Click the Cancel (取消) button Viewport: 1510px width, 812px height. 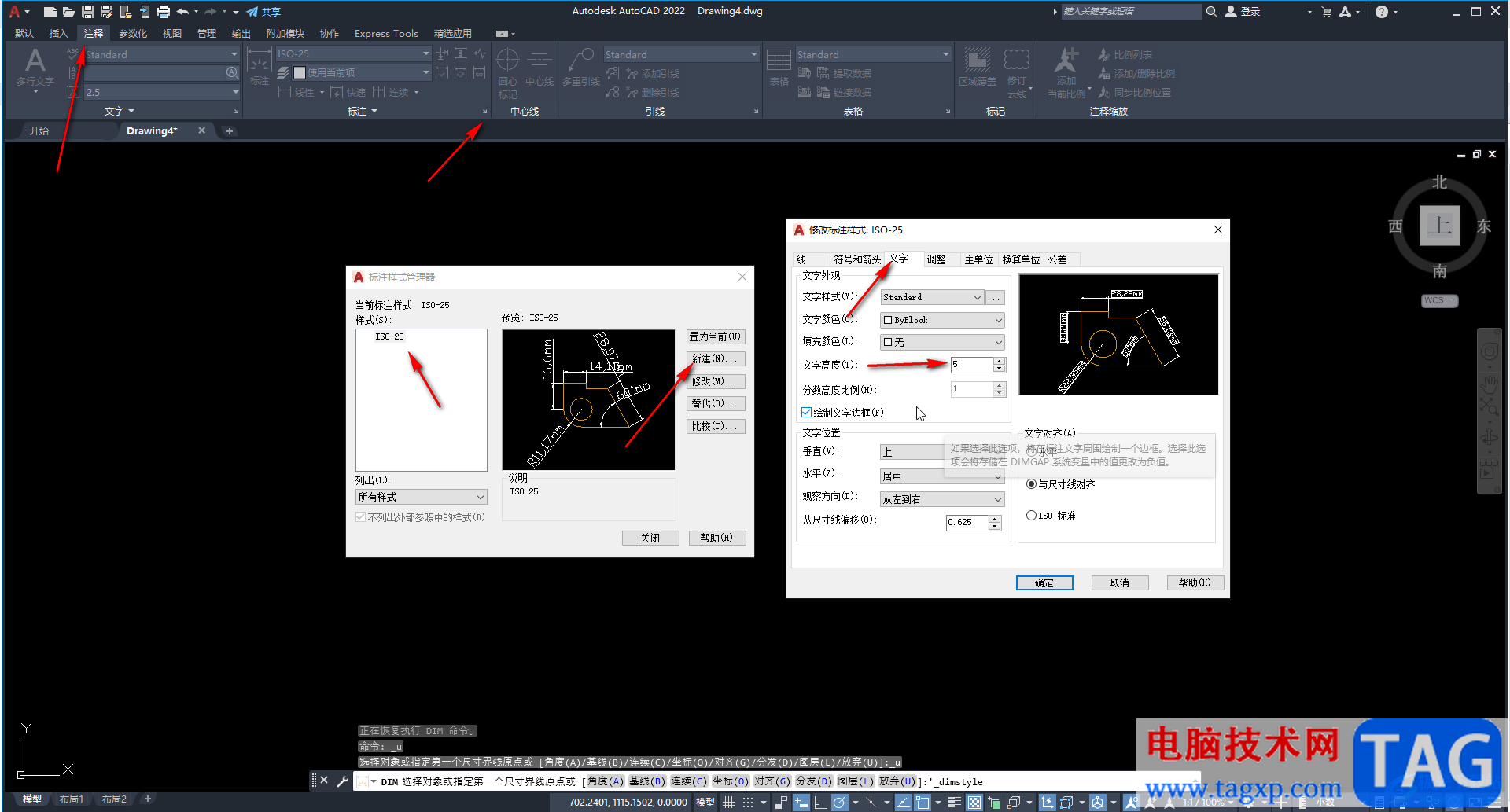point(1120,582)
